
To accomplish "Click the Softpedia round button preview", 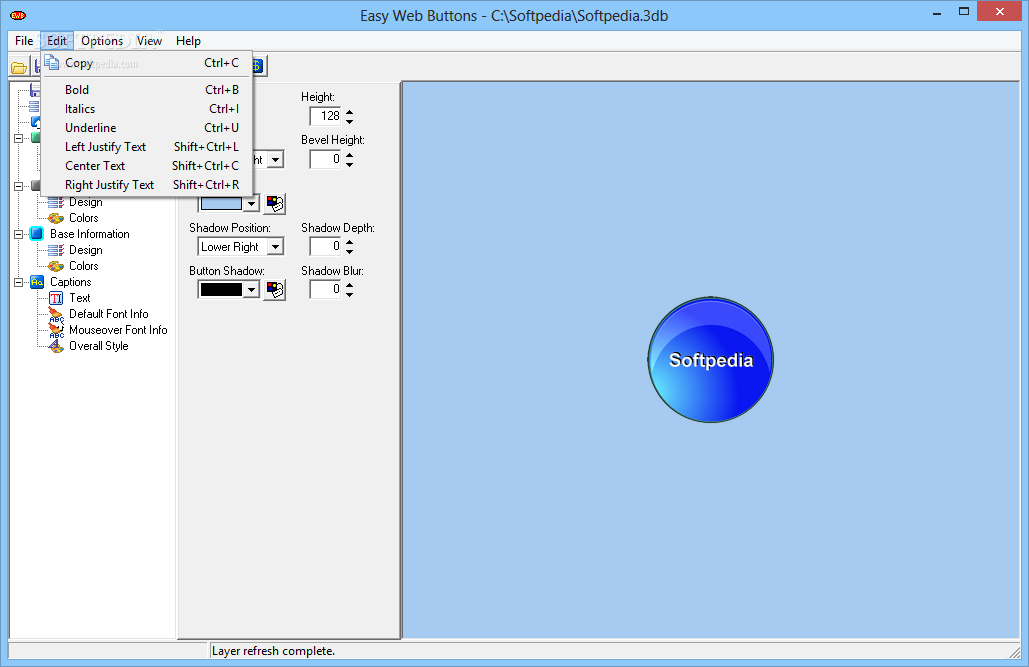I will 711,360.
